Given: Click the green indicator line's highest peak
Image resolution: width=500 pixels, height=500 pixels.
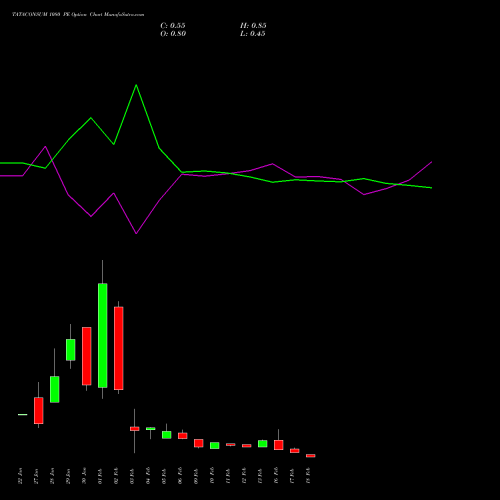Looking at the screenshot, I should coord(136,85).
